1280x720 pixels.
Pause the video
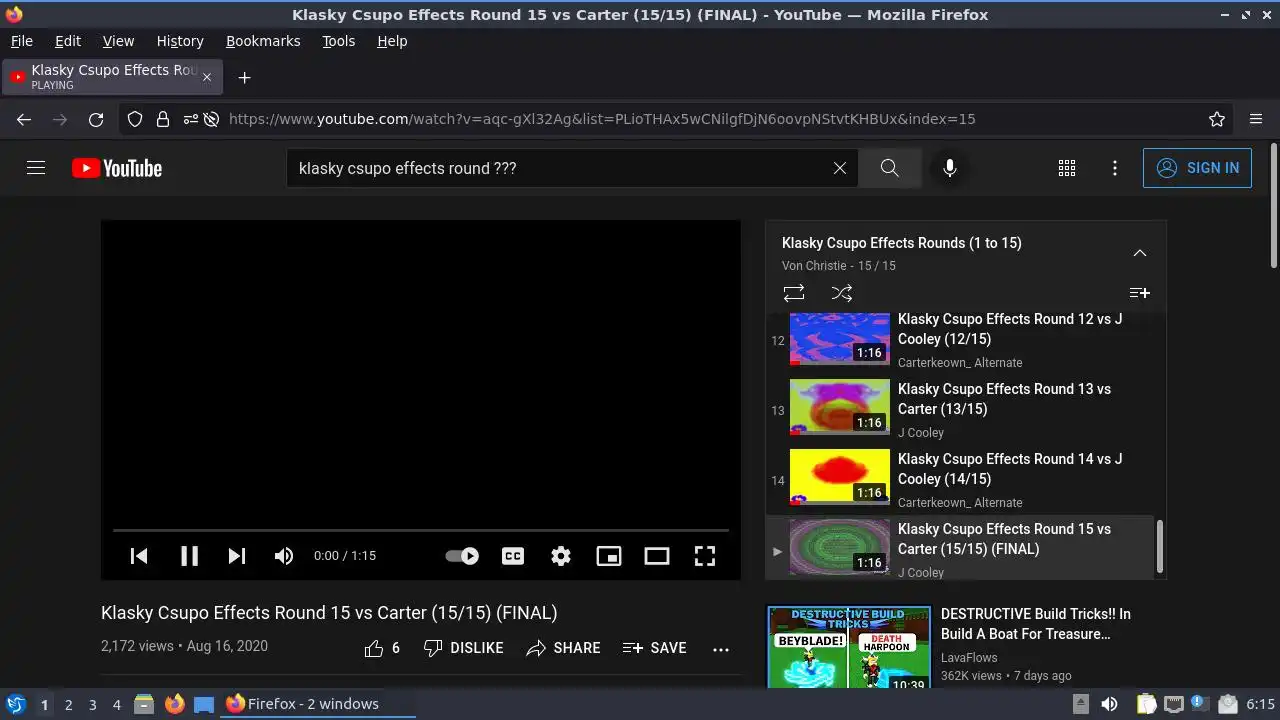(189, 556)
